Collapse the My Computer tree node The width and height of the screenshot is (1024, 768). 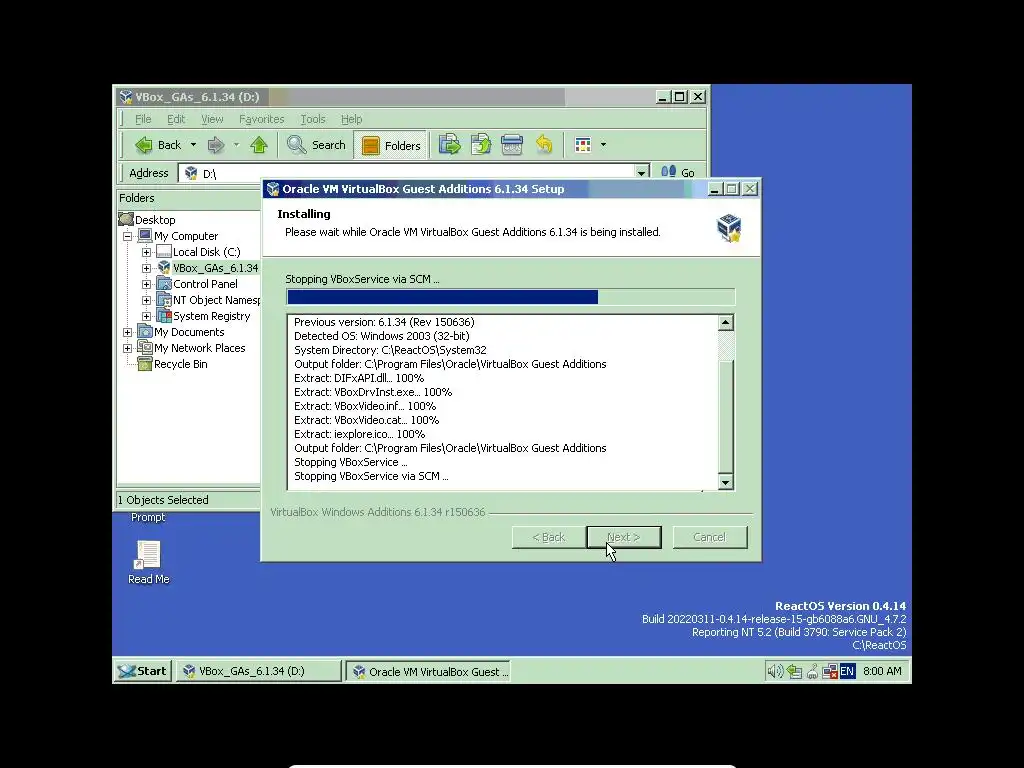[x=127, y=236]
